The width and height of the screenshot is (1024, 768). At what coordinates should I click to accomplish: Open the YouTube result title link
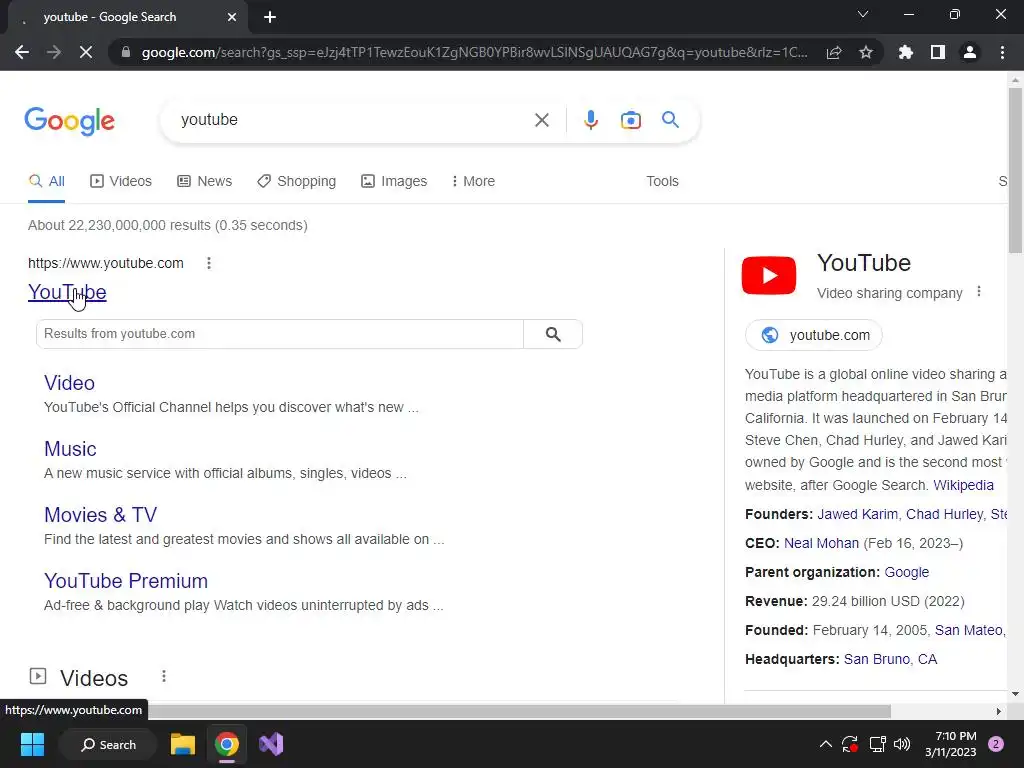tap(67, 292)
